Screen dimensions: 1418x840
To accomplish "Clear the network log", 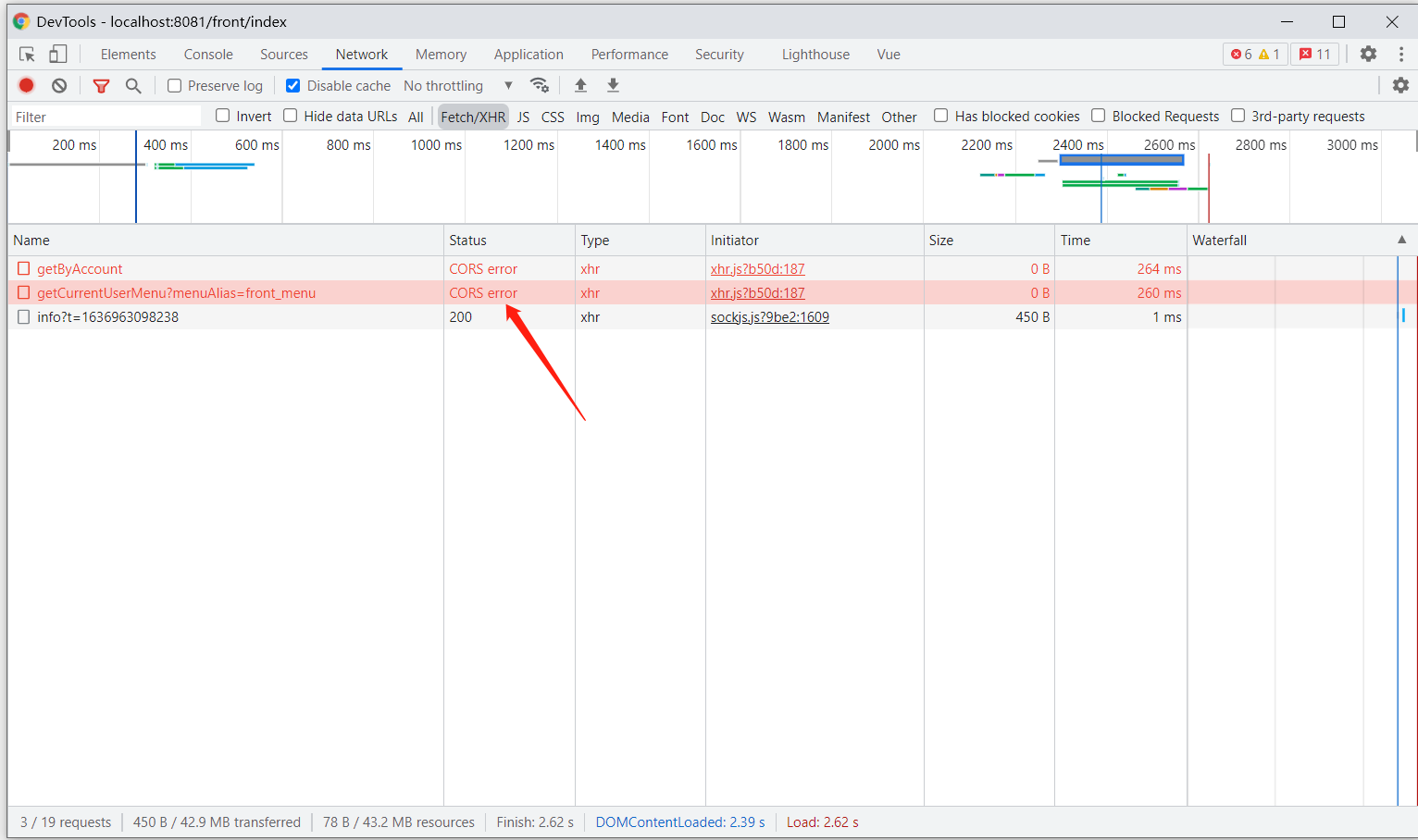I will [59, 86].
